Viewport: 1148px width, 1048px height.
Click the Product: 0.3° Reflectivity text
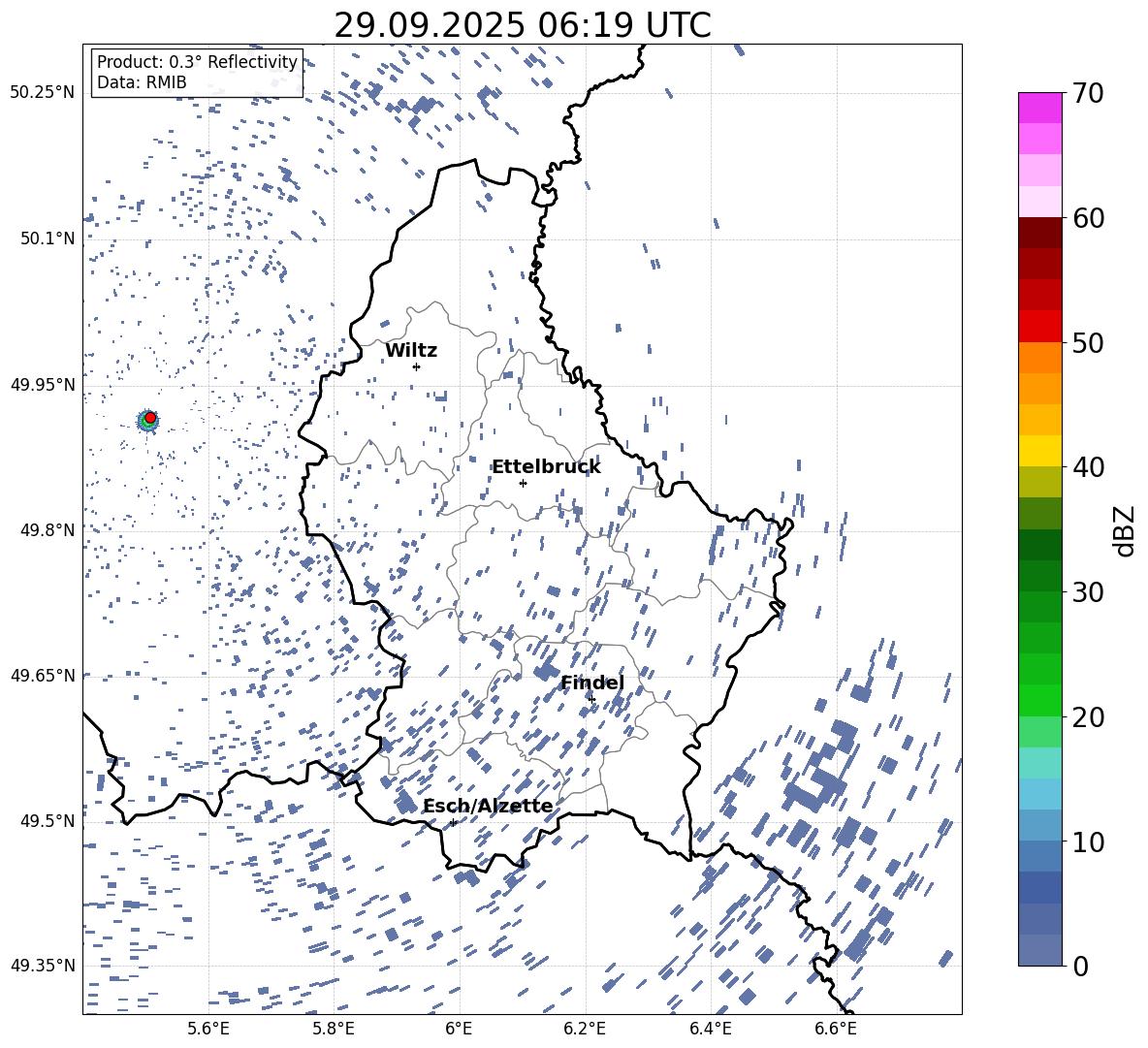[198, 61]
